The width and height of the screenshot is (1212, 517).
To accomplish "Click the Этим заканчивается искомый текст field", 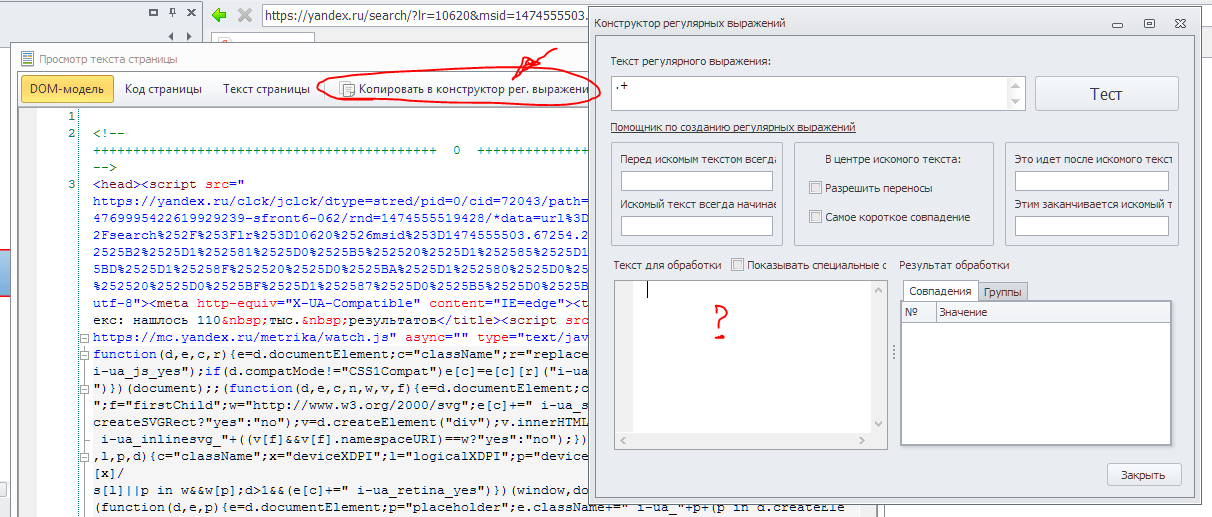I will point(1091,226).
